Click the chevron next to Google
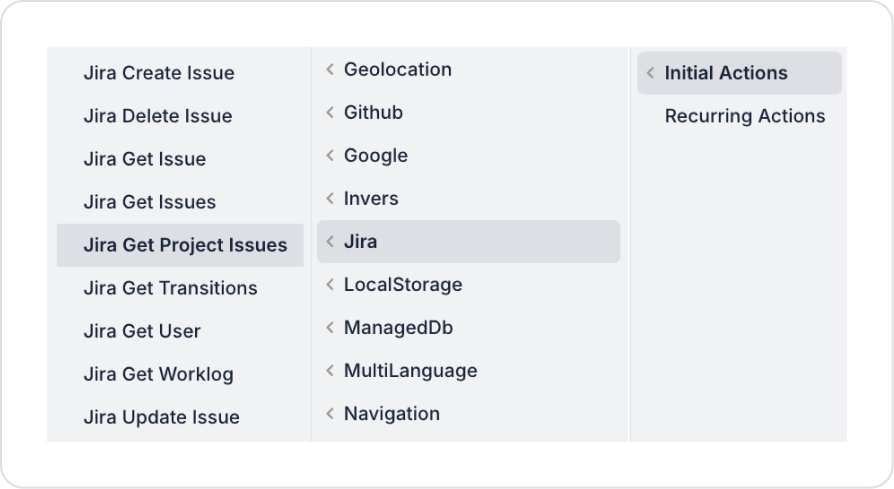This screenshot has height=489, width=894. (x=330, y=156)
